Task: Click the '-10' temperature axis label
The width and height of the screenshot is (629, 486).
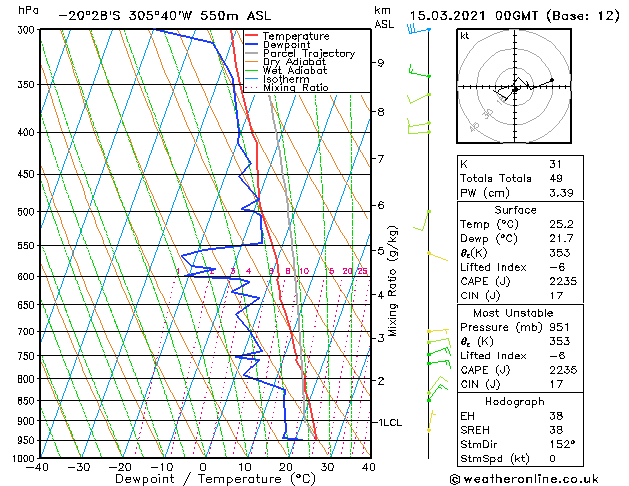Action: click(x=161, y=467)
